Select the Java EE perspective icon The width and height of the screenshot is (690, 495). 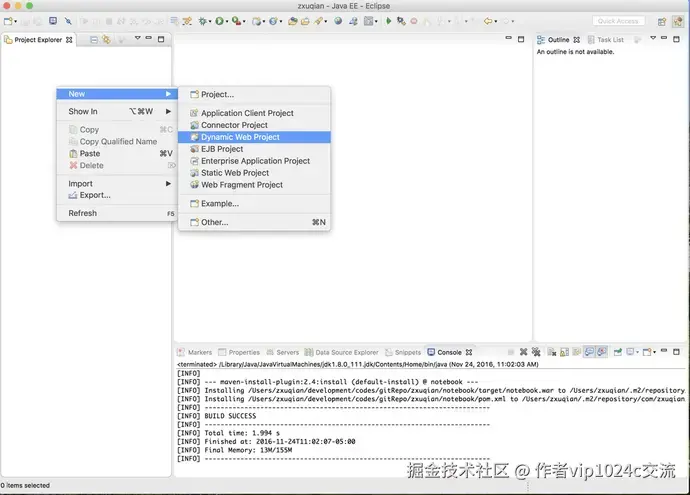[678, 22]
